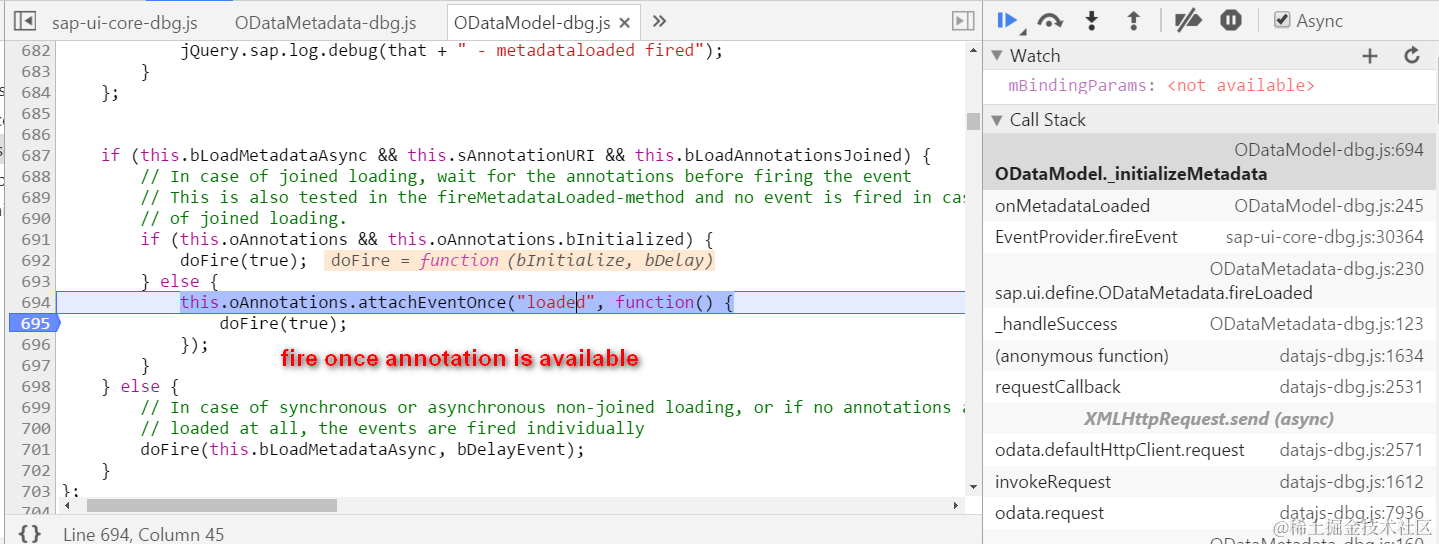The width and height of the screenshot is (1439, 544).
Task: Collapse the Call Stack section
Action: tap(997, 120)
